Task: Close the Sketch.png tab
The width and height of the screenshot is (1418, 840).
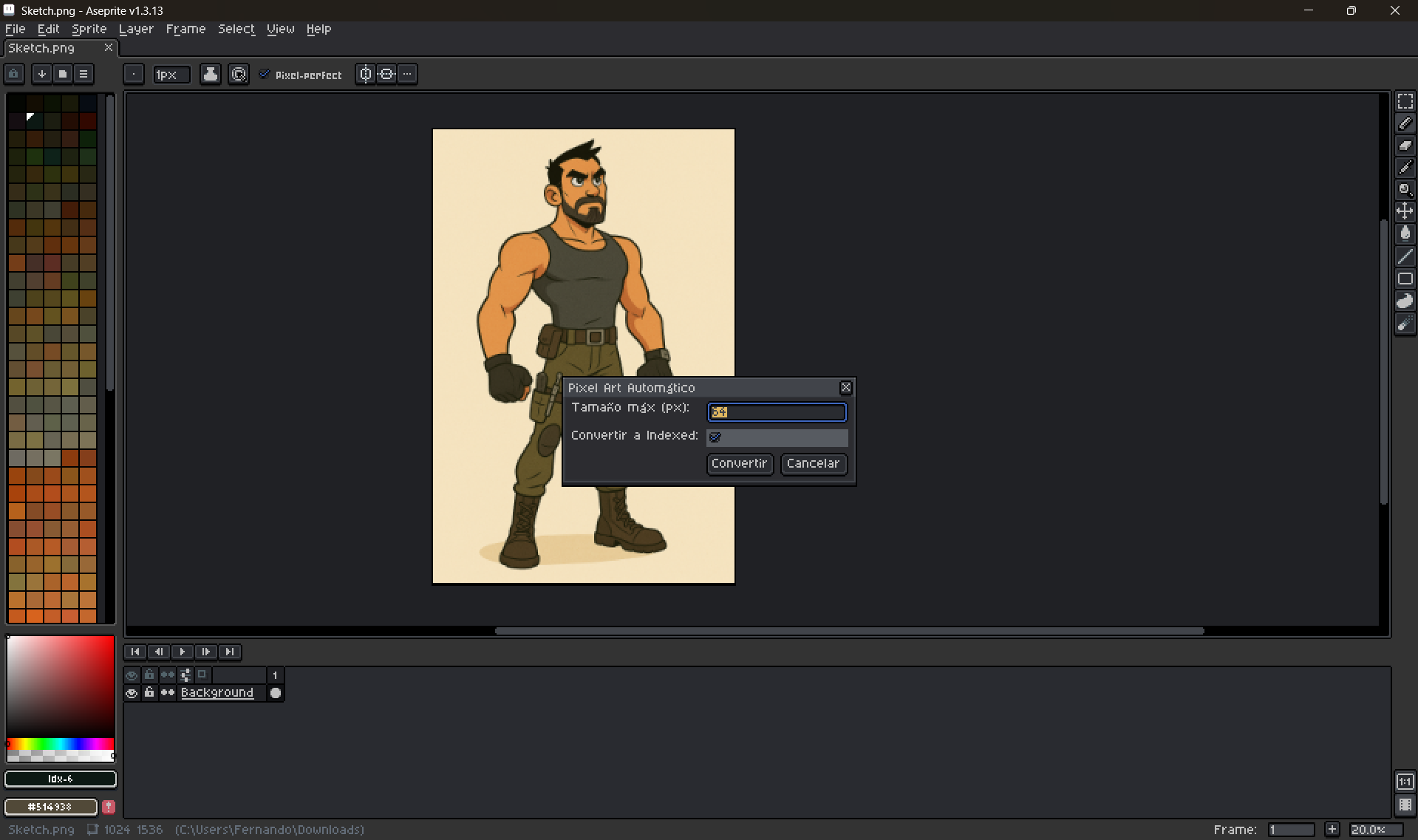Action: [109, 47]
